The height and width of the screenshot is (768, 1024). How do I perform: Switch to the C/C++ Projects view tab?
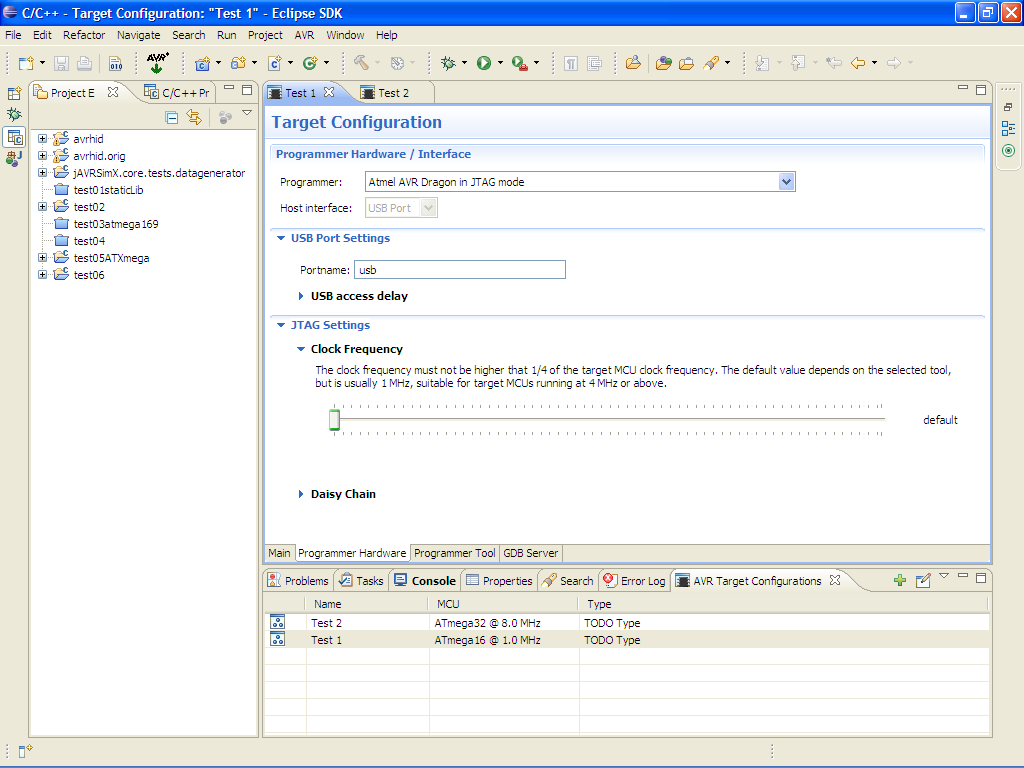pyautogui.click(x=177, y=93)
